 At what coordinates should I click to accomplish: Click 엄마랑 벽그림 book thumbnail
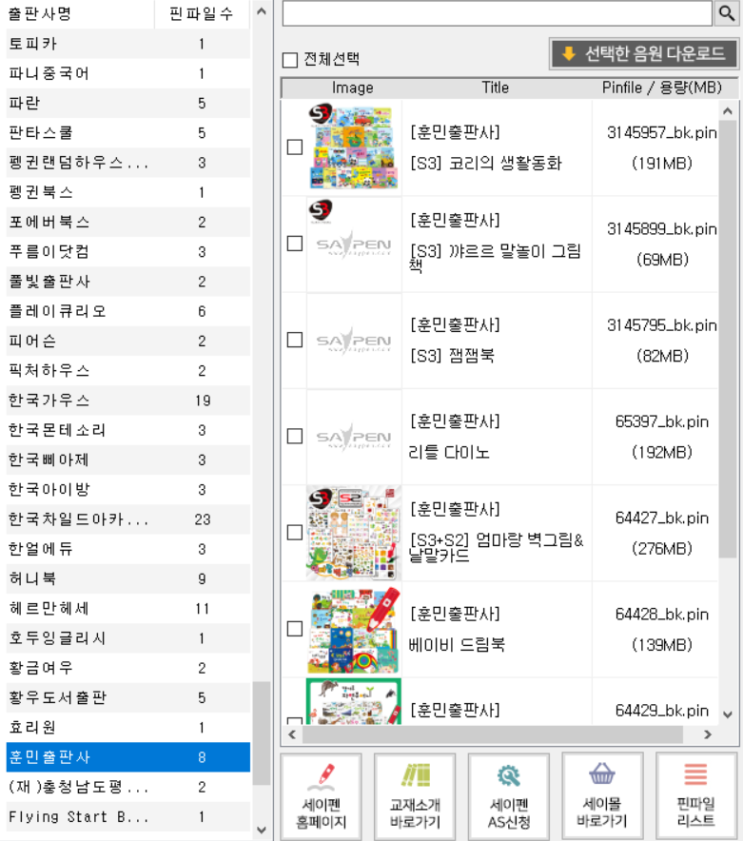[x=354, y=533]
